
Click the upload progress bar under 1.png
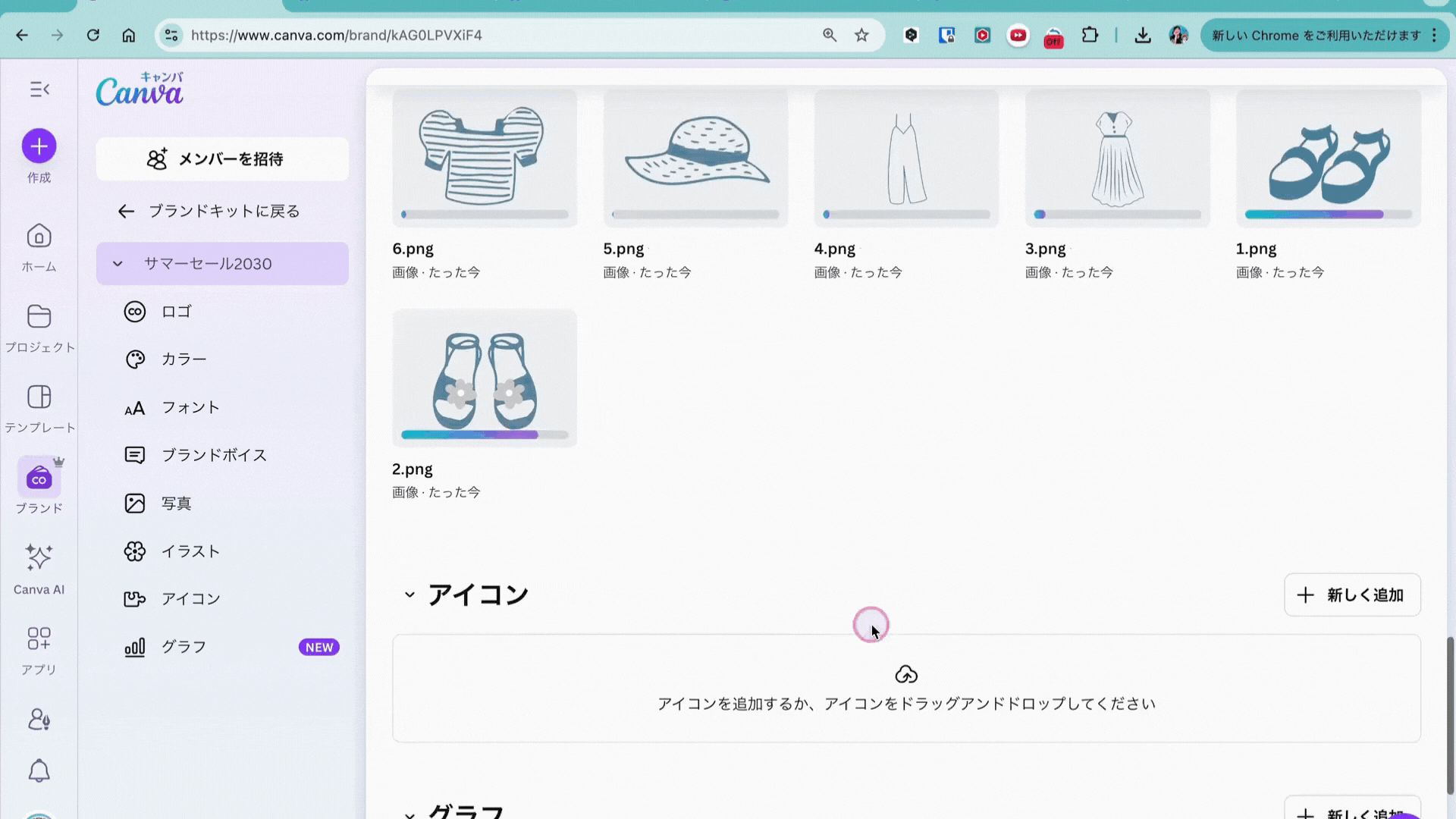tap(1328, 215)
